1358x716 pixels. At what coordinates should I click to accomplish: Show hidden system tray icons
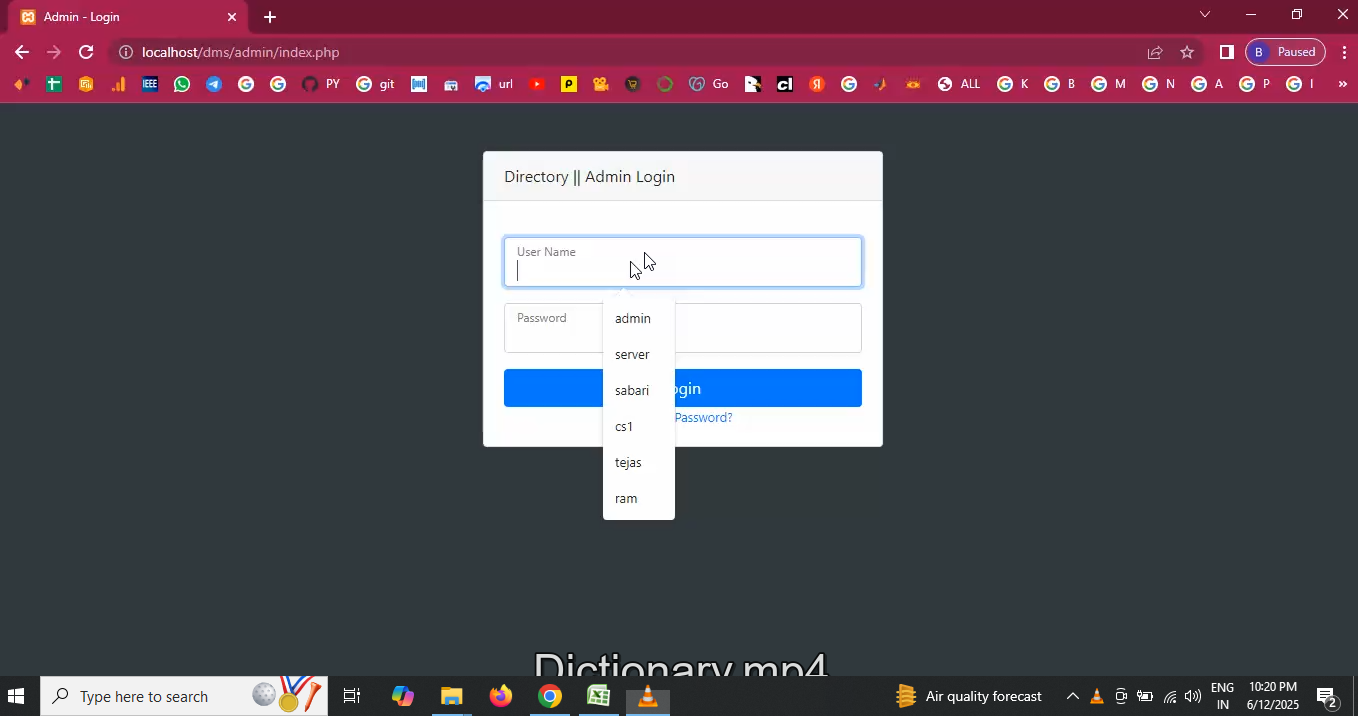click(1072, 696)
